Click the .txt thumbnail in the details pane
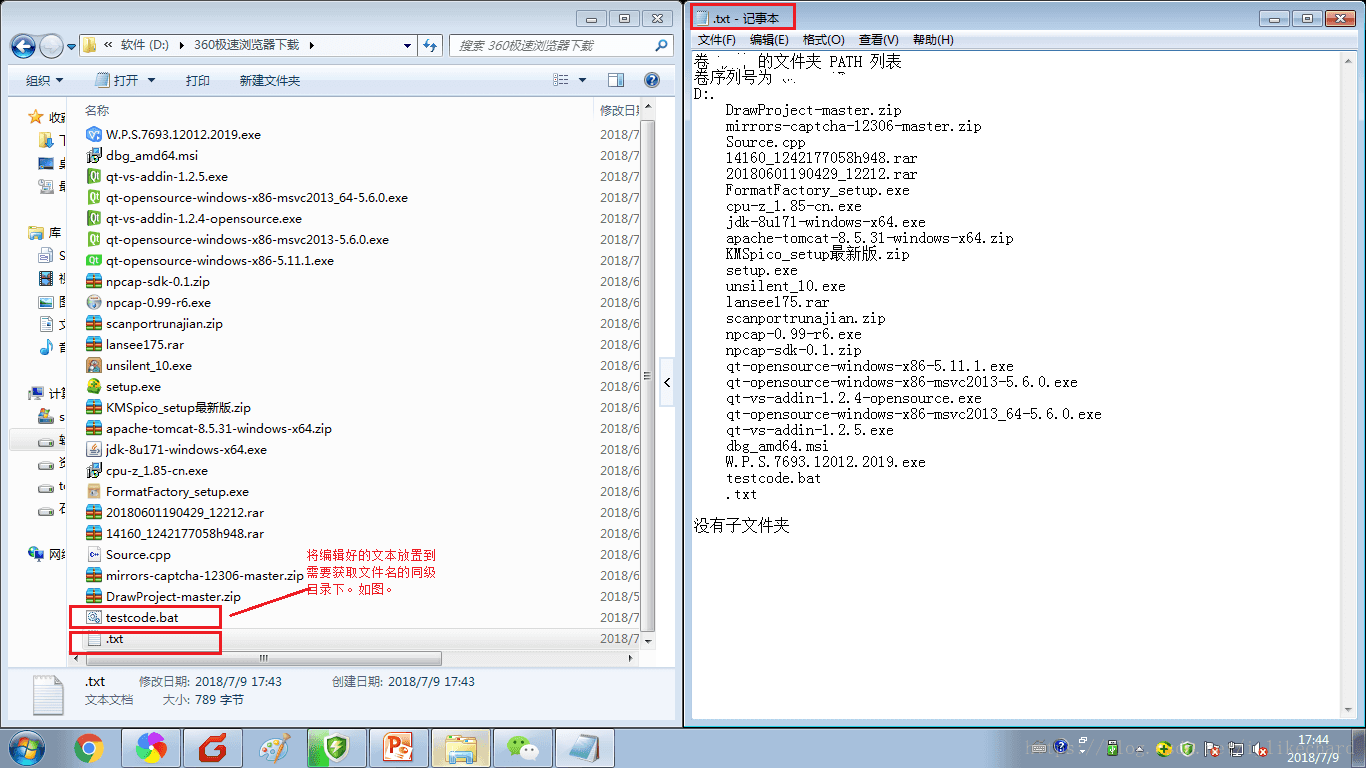1366x768 pixels. tap(48, 696)
